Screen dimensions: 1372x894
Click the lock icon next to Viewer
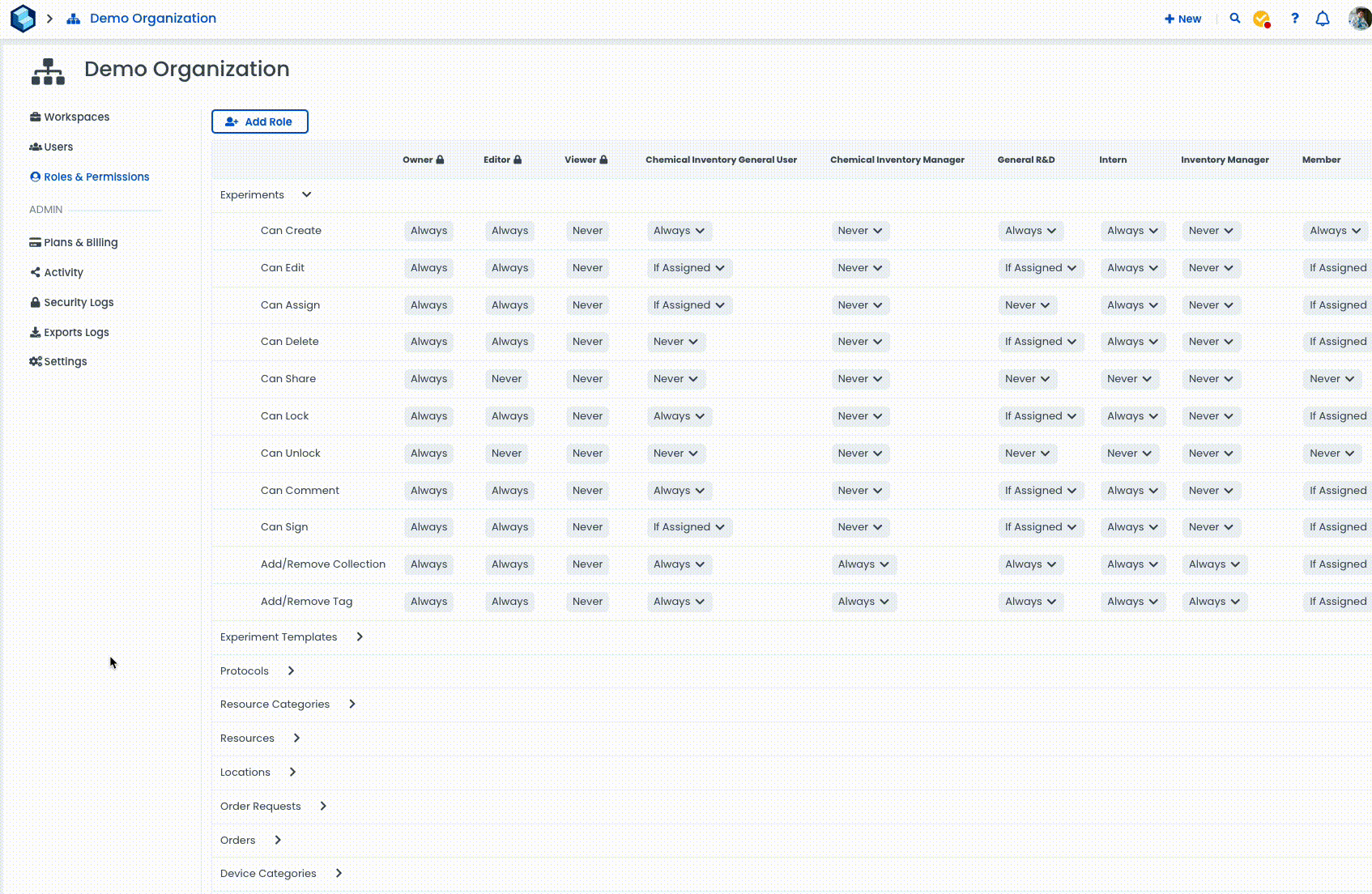tap(603, 160)
